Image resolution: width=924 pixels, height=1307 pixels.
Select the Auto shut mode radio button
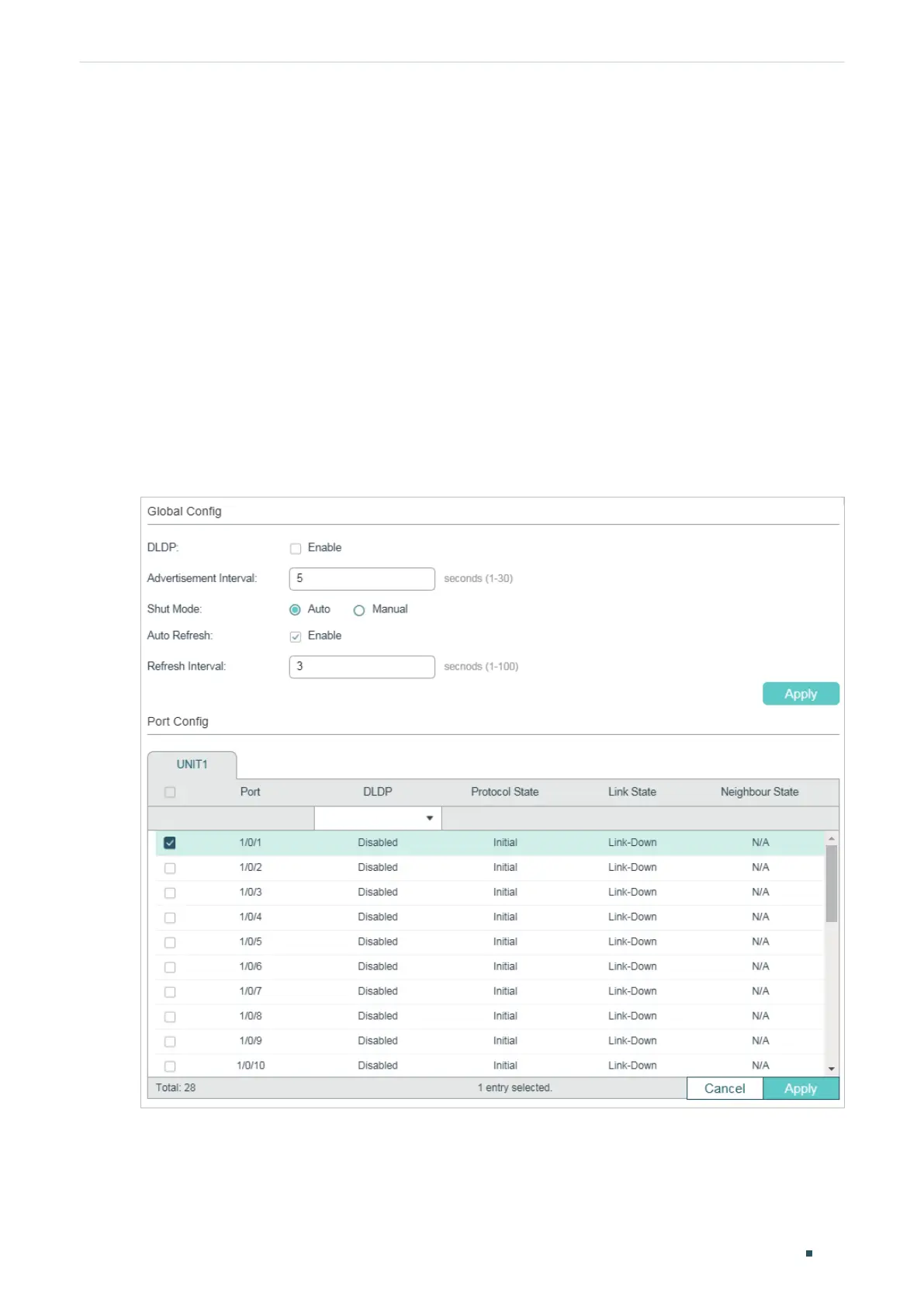point(295,610)
